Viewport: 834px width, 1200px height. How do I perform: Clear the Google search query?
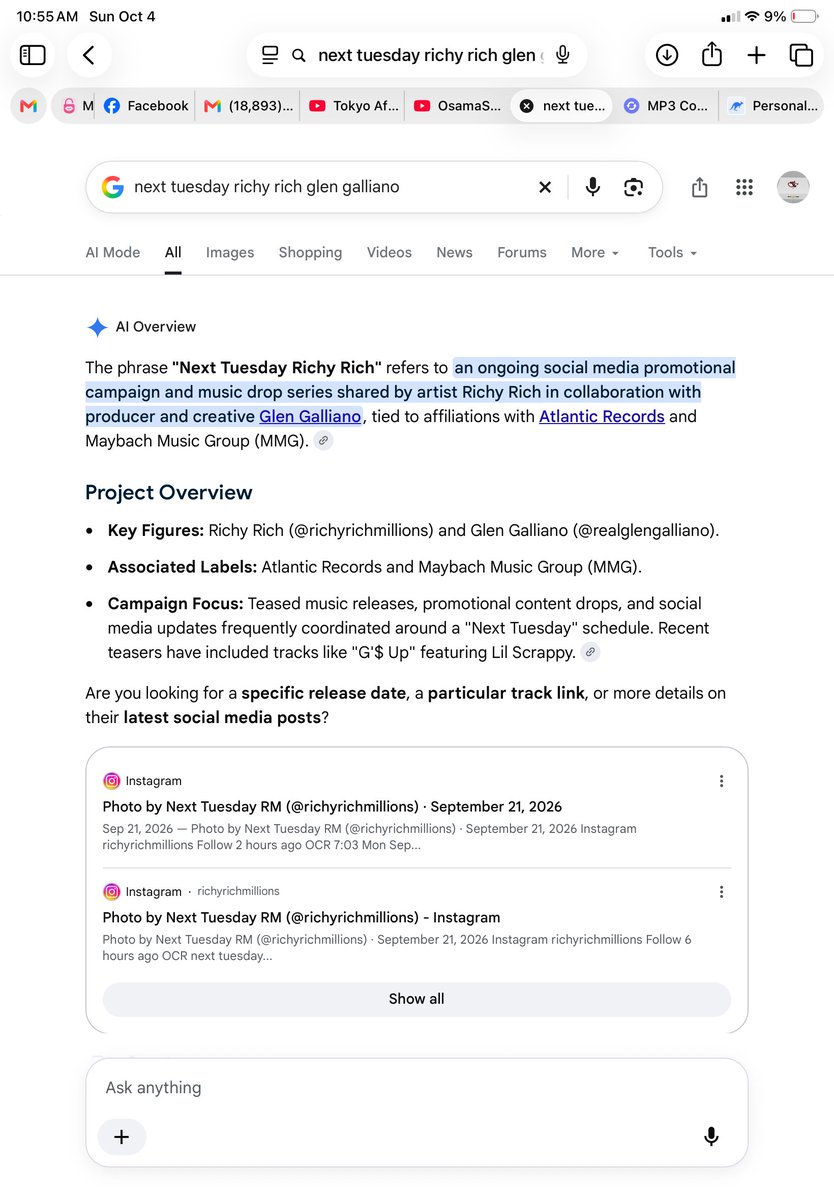tap(545, 187)
